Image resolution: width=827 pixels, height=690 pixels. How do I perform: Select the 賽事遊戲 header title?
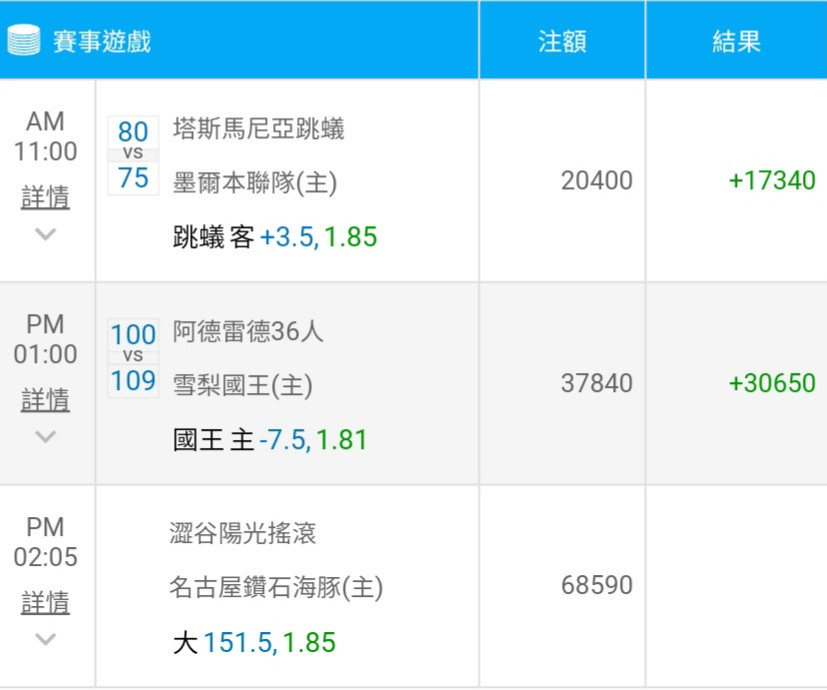(x=102, y=41)
